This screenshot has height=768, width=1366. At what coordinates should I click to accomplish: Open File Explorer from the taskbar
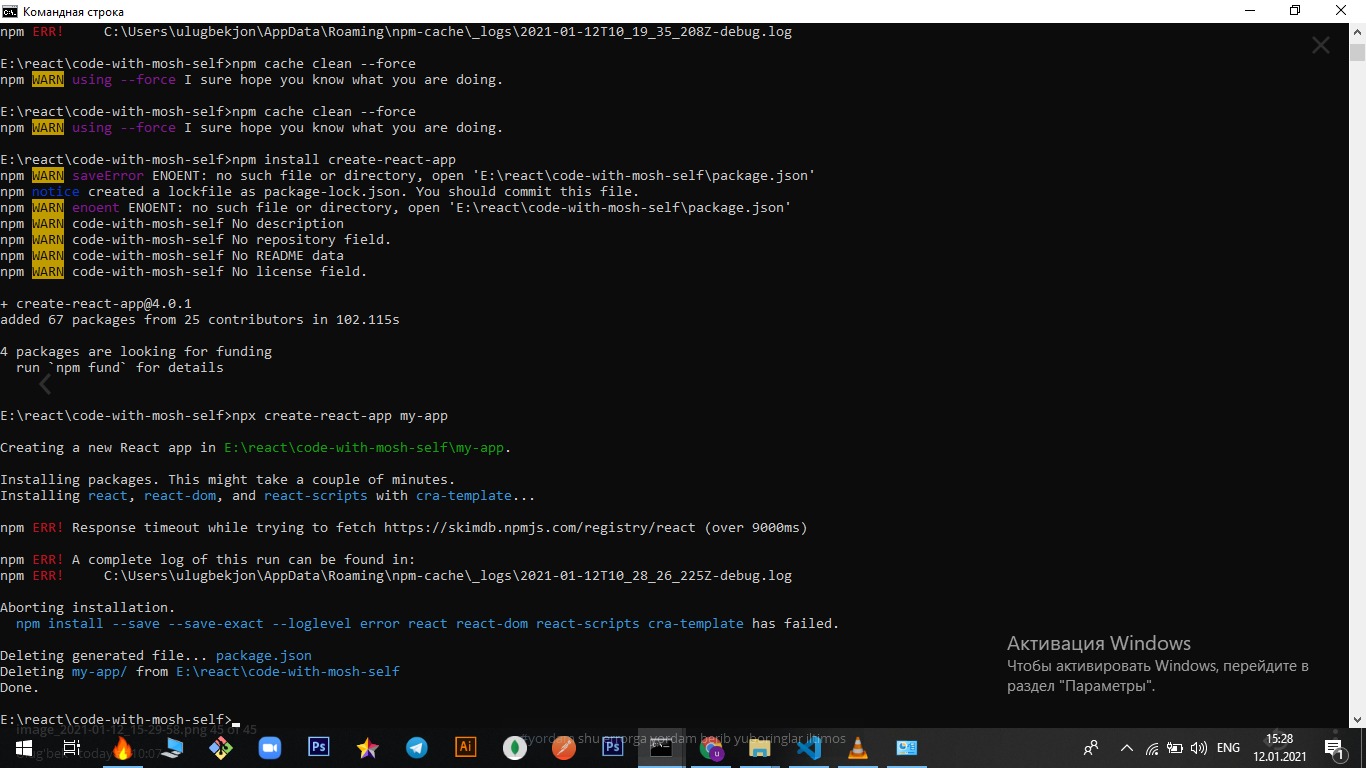pyautogui.click(x=760, y=747)
